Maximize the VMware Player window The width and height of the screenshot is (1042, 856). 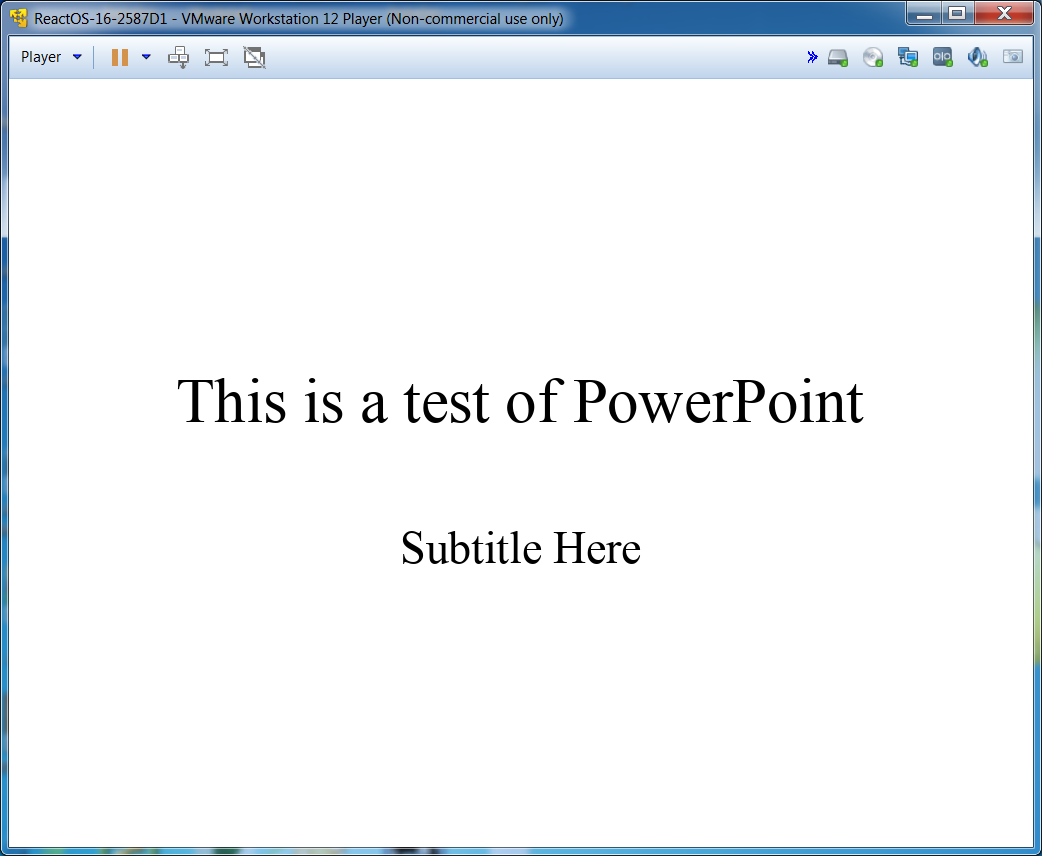coord(957,14)
